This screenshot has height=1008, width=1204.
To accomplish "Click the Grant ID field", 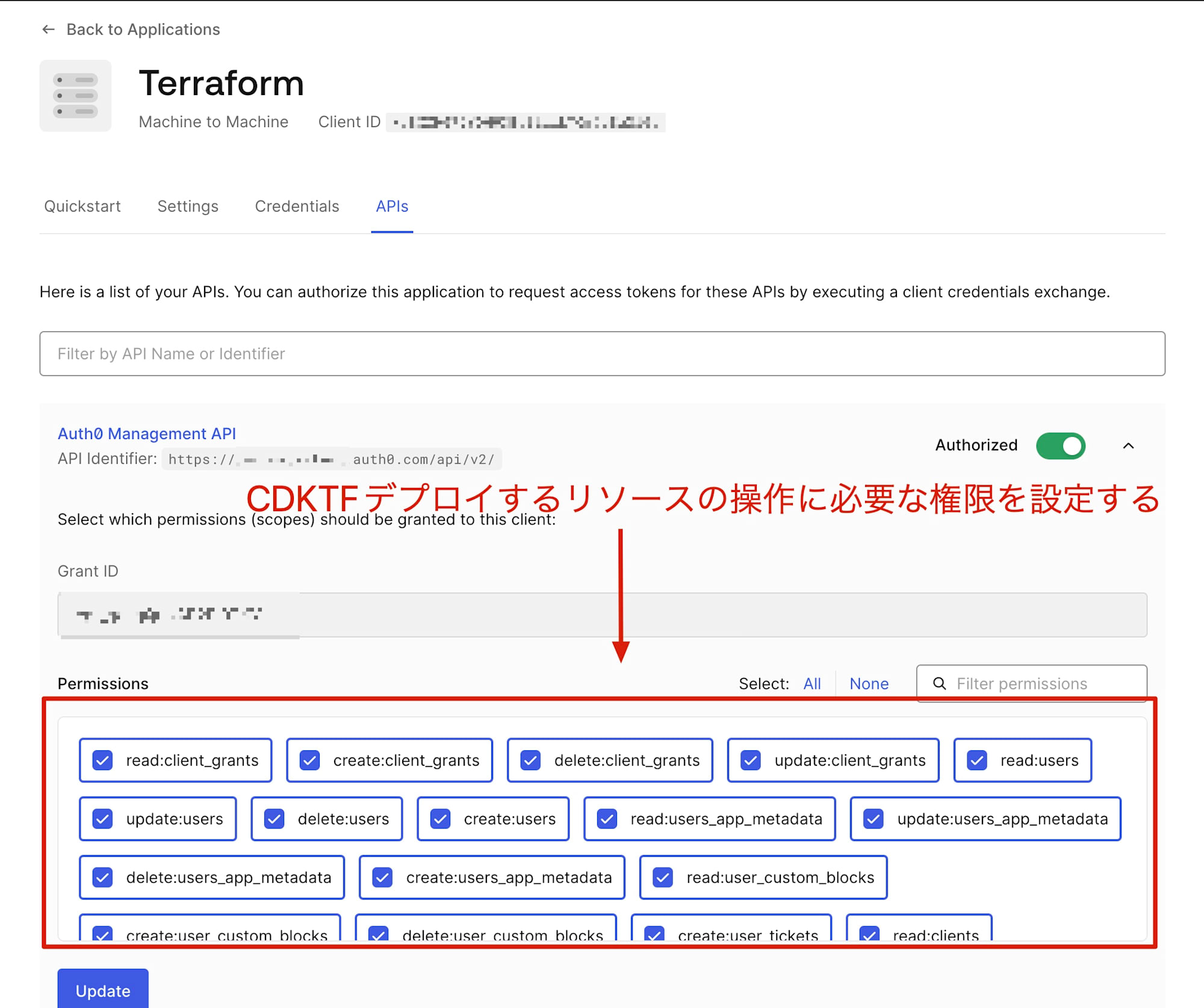I will coord(603,615).
